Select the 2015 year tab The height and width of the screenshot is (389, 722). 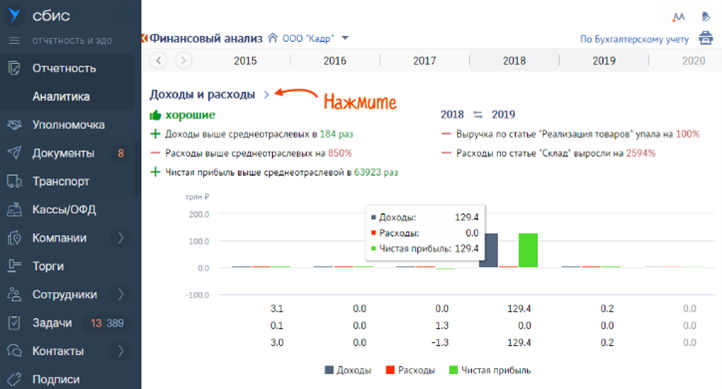245,61
